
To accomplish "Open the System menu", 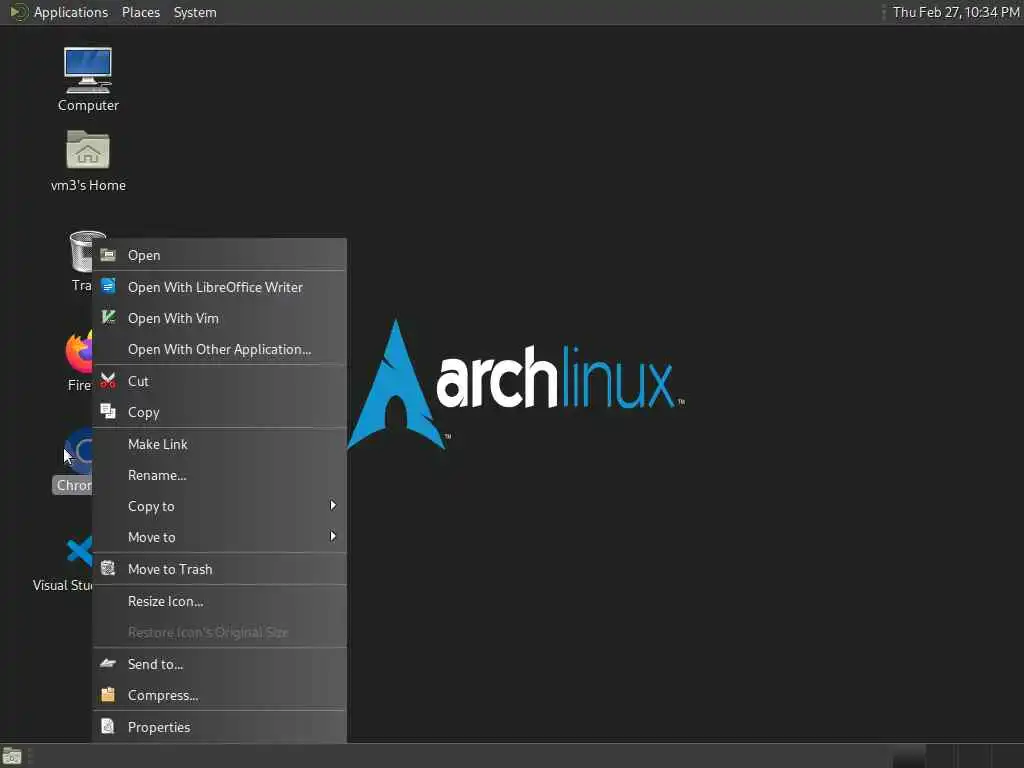I will pyautogui.click(x=195, y=12).
